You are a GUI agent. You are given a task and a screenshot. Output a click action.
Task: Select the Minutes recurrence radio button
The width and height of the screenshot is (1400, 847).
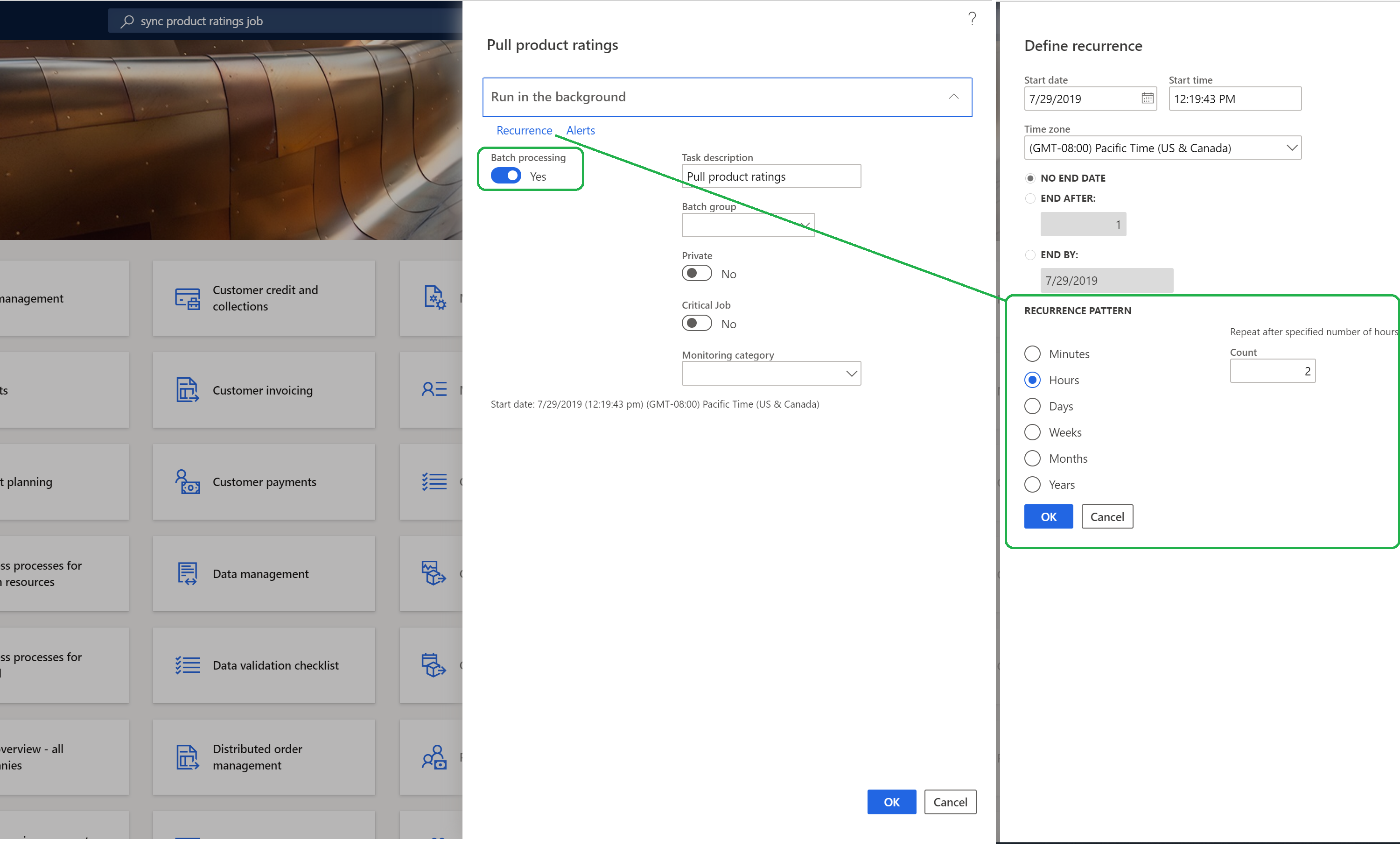click(x=1031, y=354)
